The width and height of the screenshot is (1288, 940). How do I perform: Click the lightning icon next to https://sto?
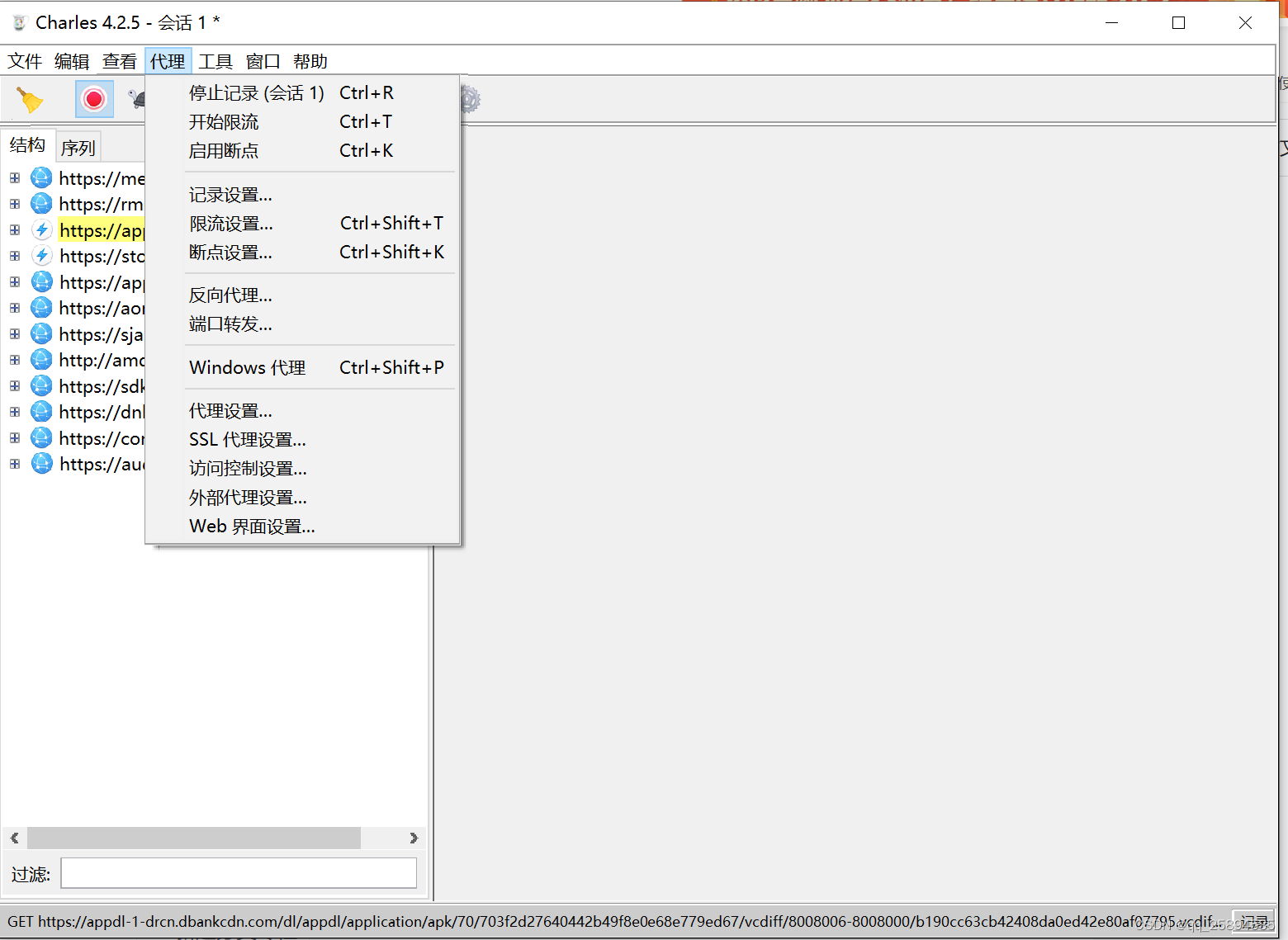42,256
